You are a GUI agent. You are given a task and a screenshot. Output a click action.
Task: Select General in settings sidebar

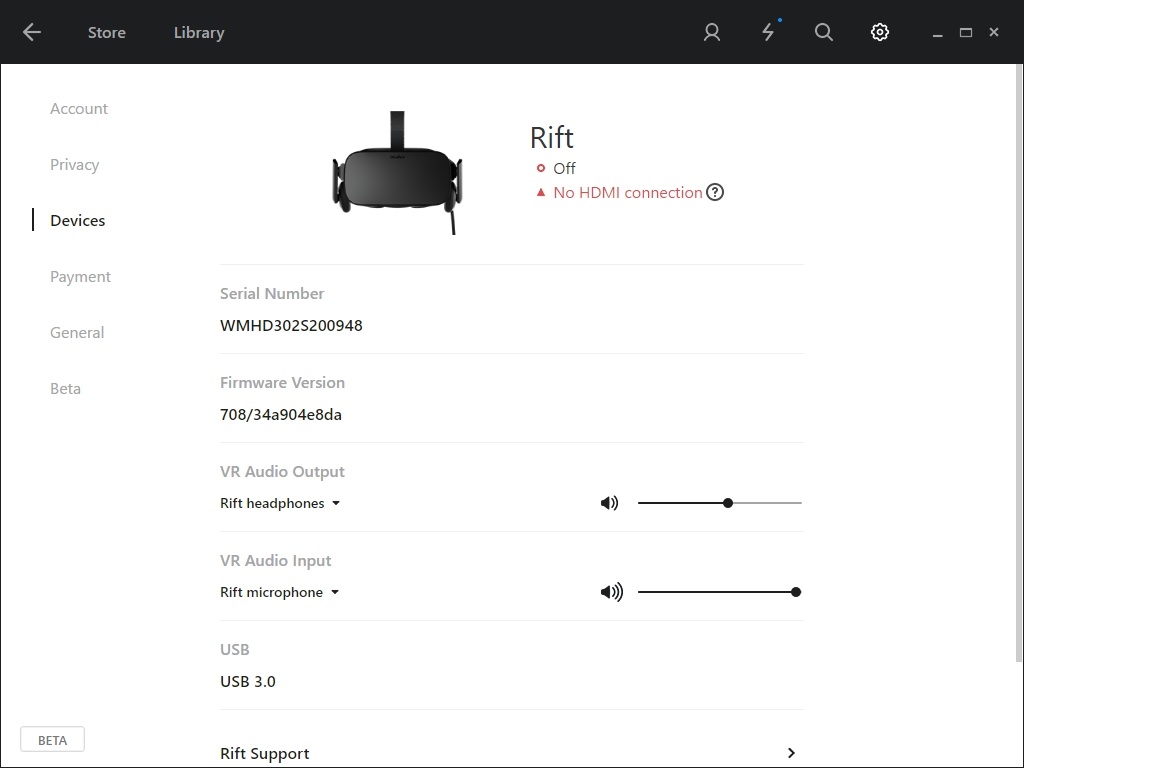(x=76, y=332)
